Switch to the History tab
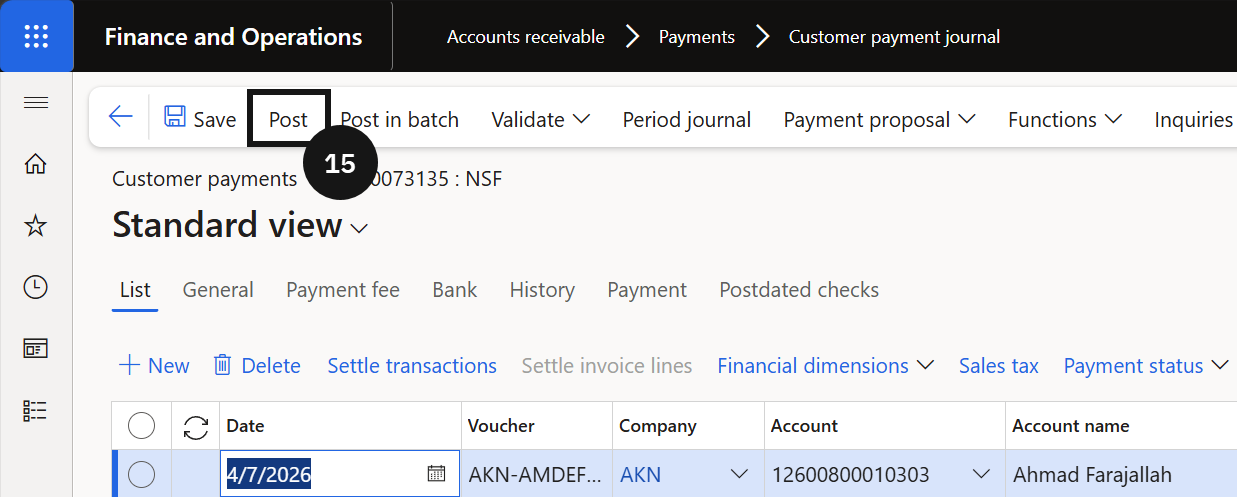 coord(542,290)
